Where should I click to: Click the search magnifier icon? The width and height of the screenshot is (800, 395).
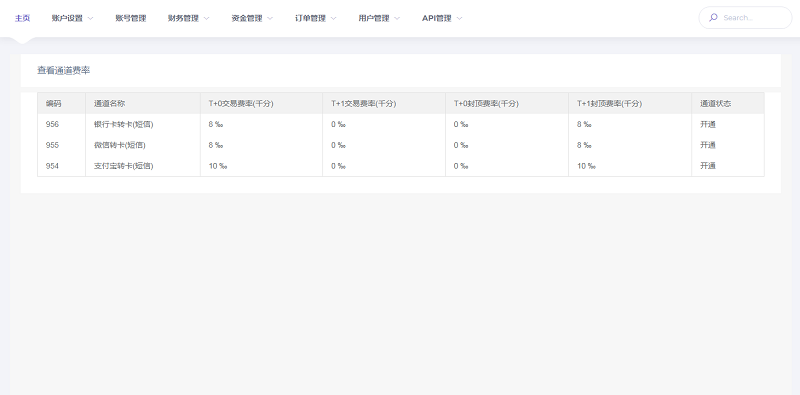point(713,18)
